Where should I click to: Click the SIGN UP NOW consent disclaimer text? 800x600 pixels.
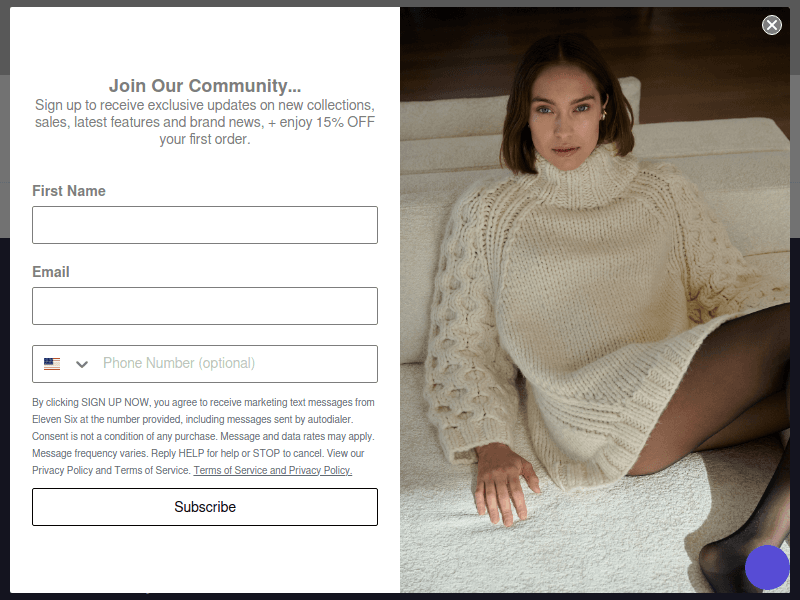(x=203, y=436)
